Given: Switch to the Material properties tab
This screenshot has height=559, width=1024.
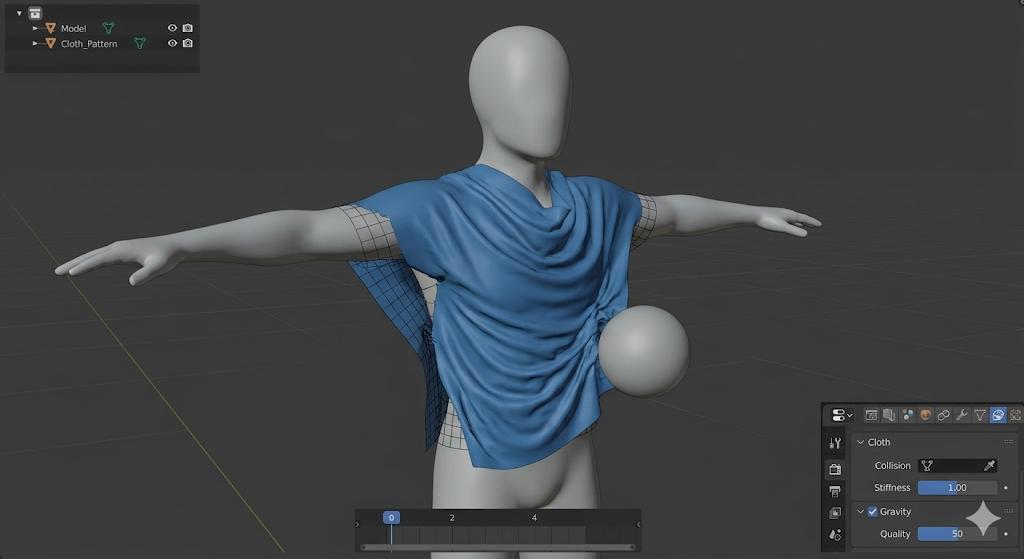Looking at the screenshot, I should pyautogui.click(x=925, y=415).
